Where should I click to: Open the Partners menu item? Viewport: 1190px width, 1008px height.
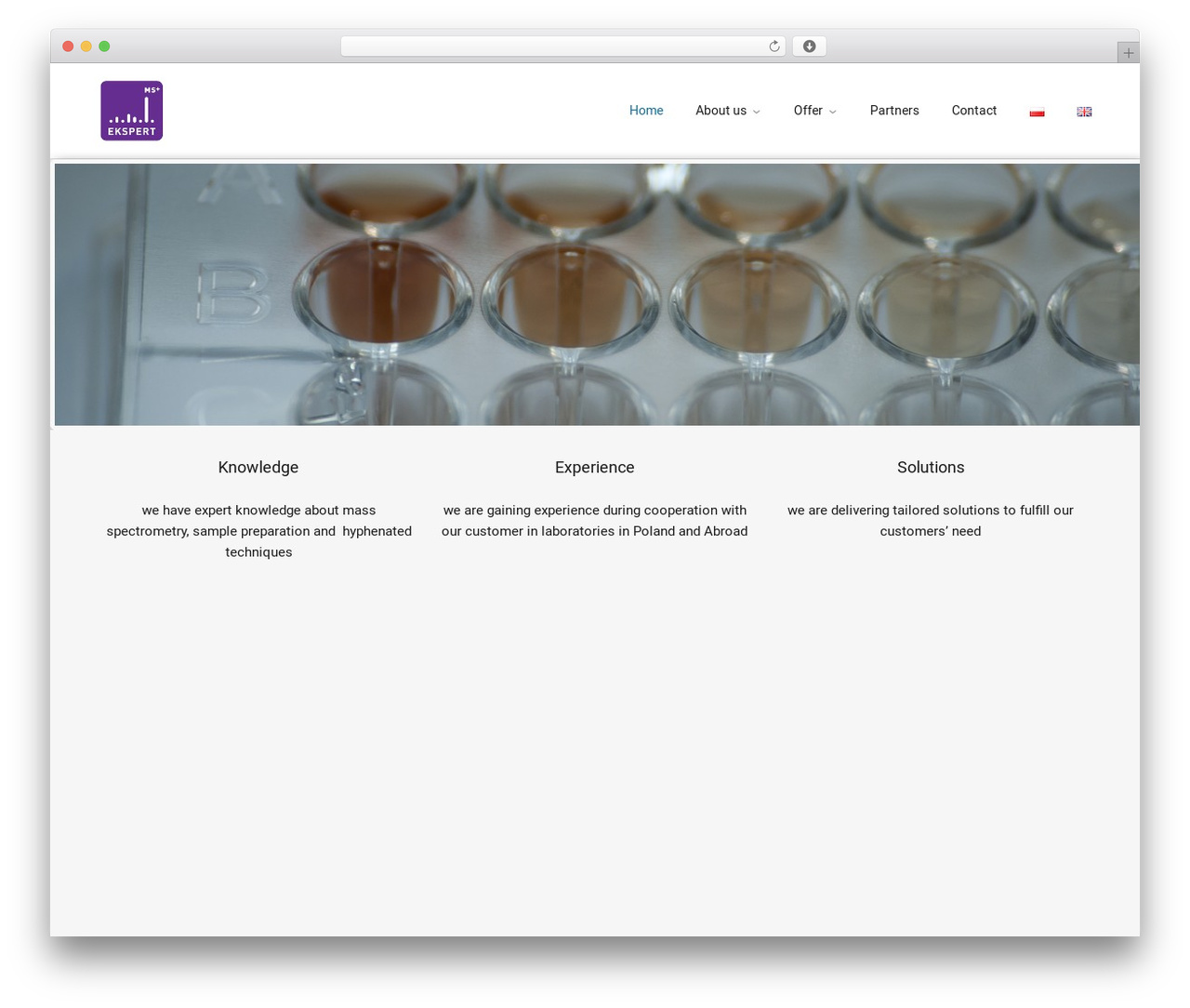894,111
